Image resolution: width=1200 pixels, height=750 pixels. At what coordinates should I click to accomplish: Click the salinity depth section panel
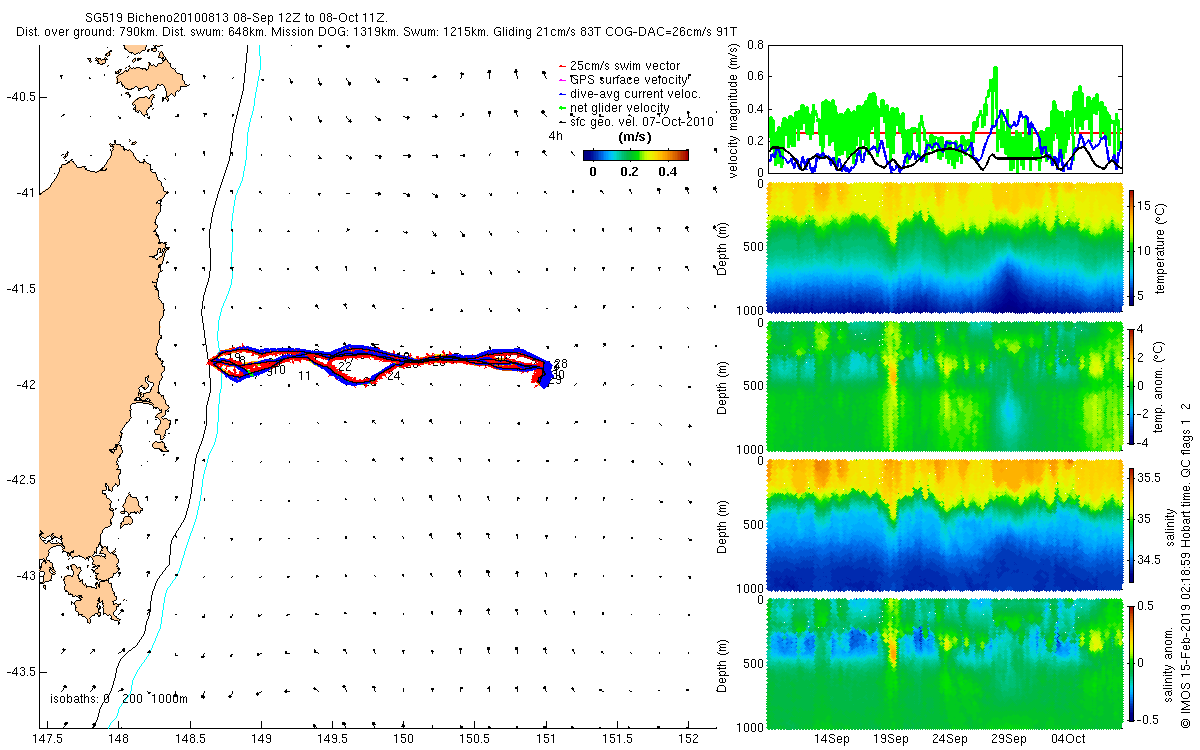pyautogui.click(x=945, y=524)
